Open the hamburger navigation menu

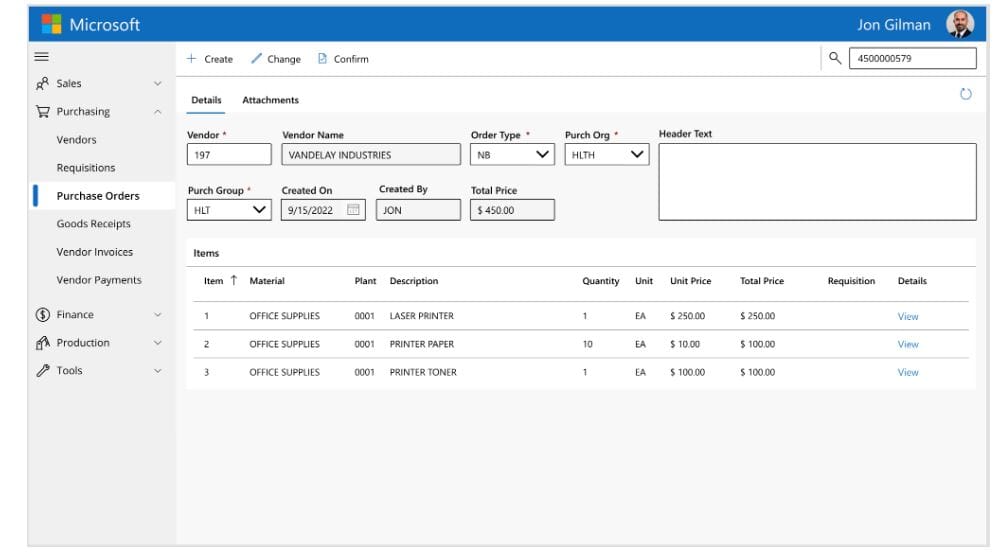pyautogui.click(x=42, y=57)
